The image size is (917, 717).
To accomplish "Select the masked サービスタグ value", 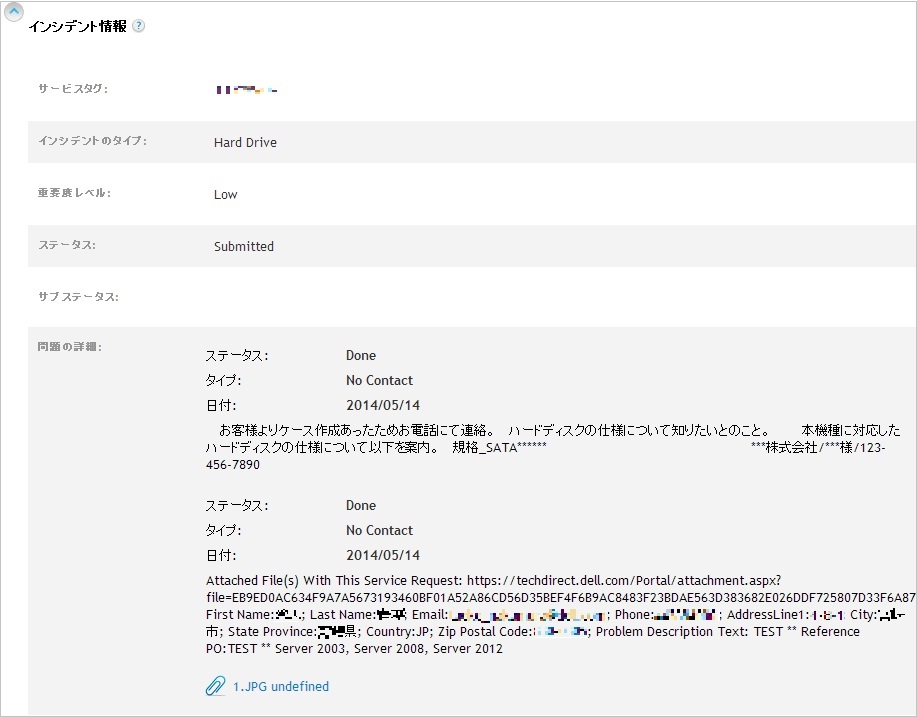I will tap(247, 89).
